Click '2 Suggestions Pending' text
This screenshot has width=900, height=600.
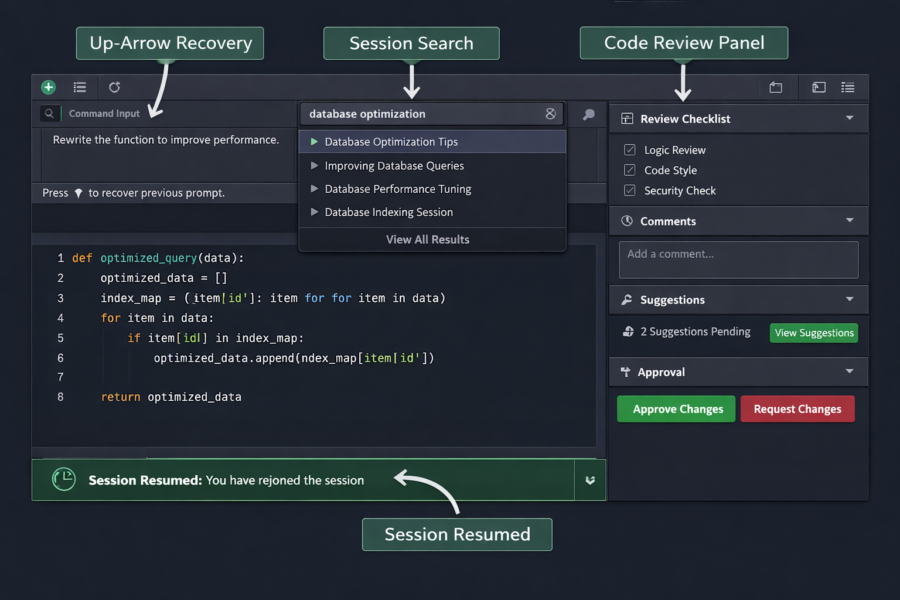pyautogui.click(x=695, y=332)
